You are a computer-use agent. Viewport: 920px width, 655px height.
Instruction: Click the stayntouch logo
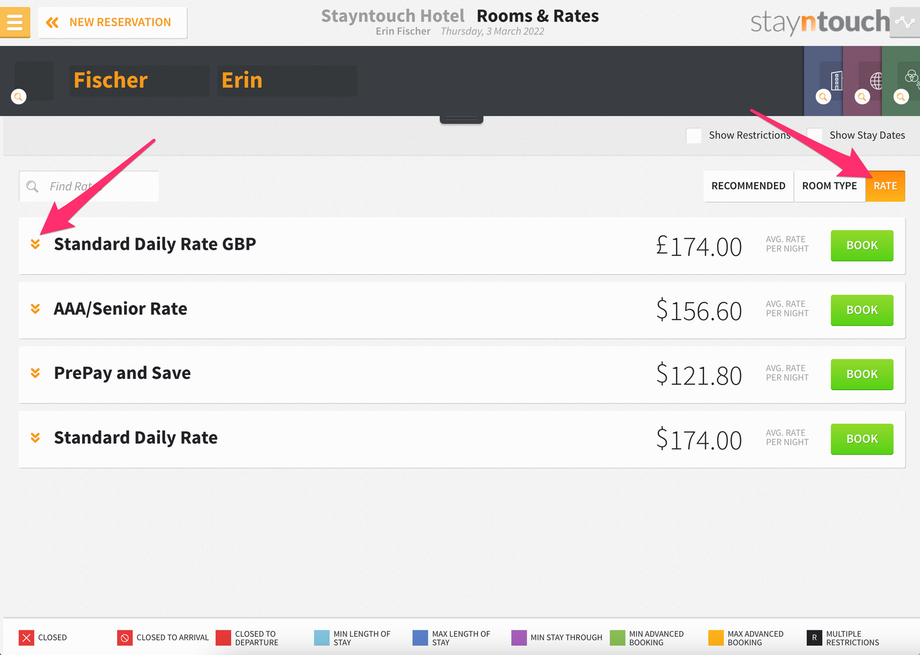pos(820,22)
